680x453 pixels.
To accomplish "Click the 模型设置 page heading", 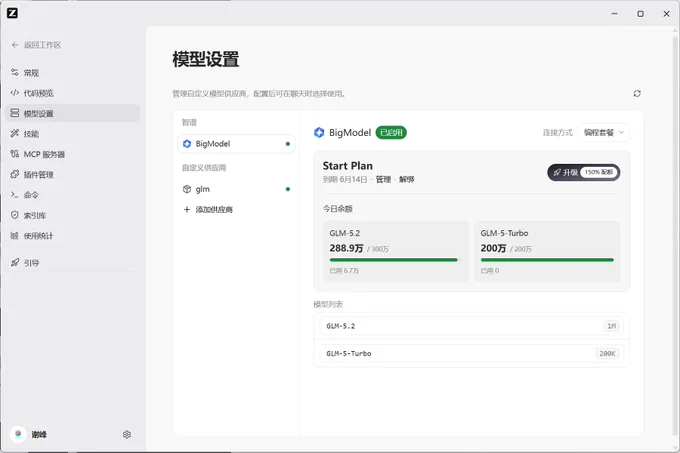I will click(206, 59).
